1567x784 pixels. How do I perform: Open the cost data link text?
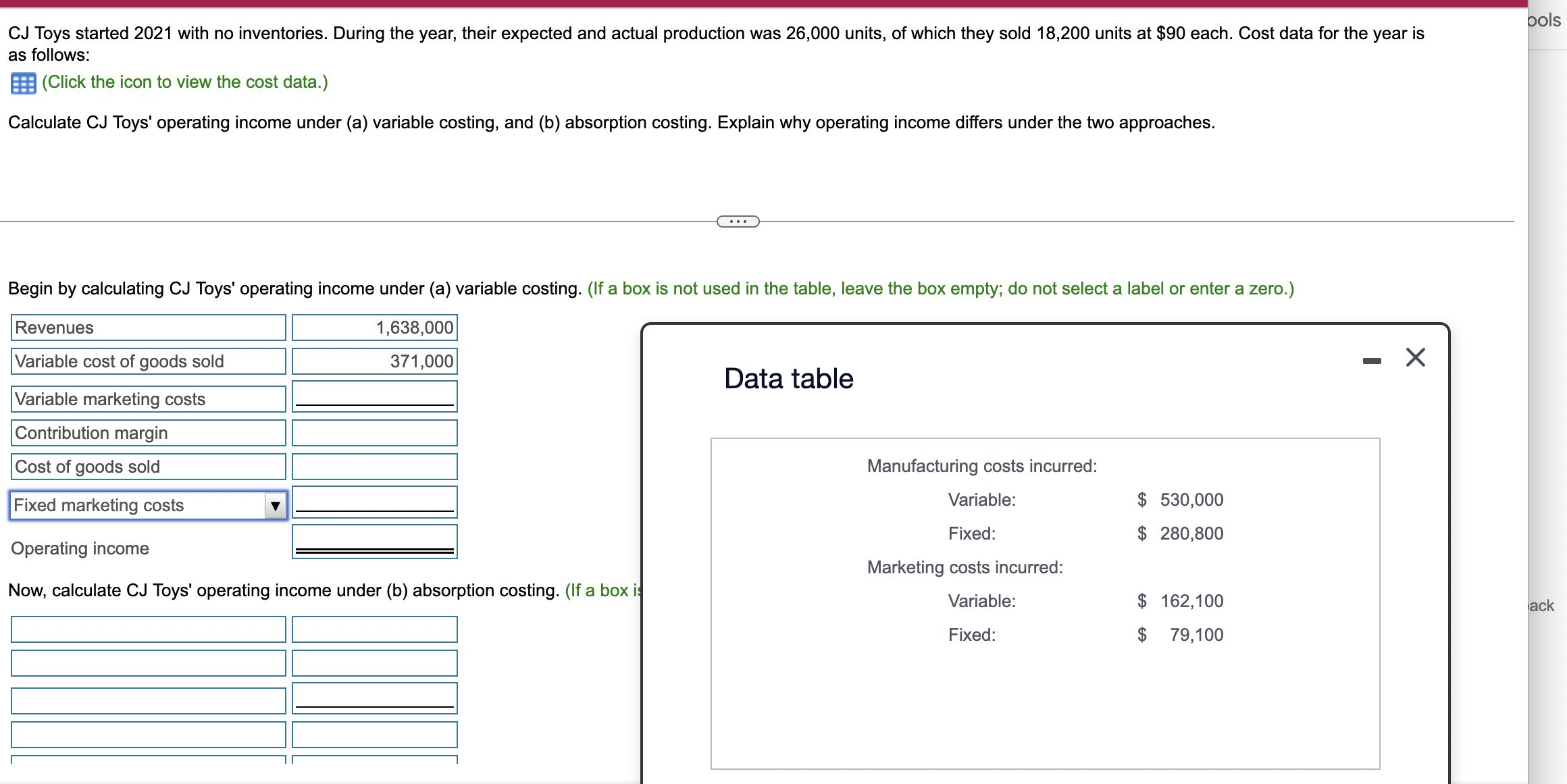[185, 82]
